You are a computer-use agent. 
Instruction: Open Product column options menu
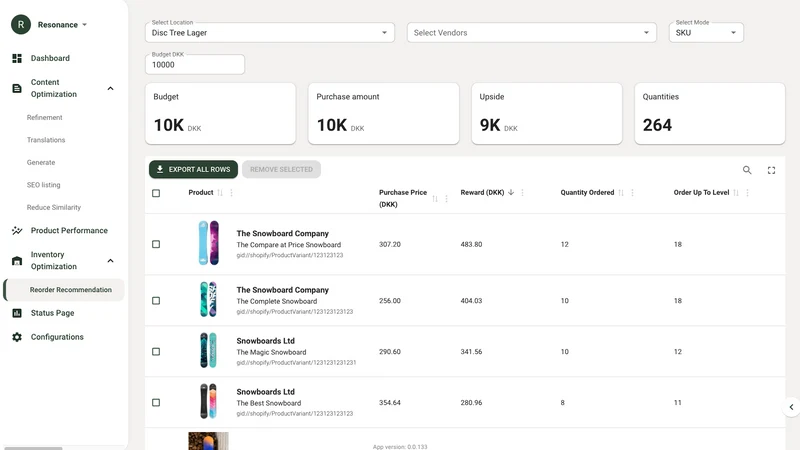[232, 193]
